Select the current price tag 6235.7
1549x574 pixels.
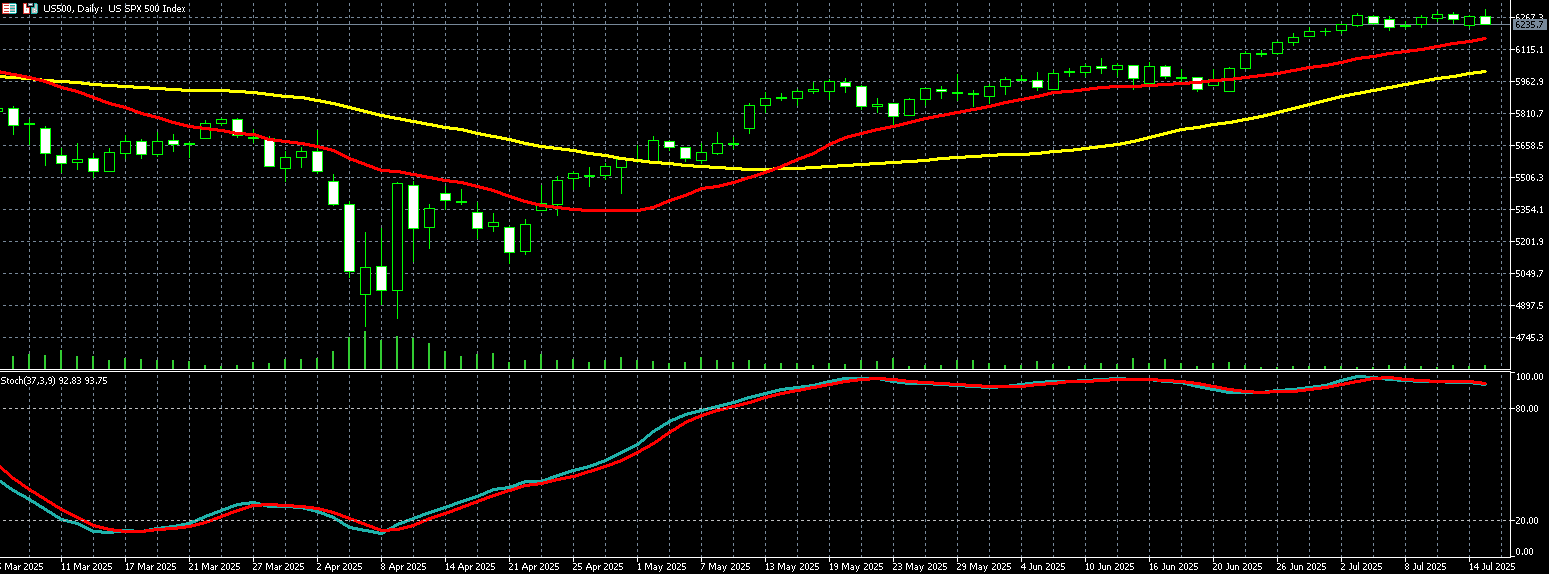click(x=1530, y=25)
